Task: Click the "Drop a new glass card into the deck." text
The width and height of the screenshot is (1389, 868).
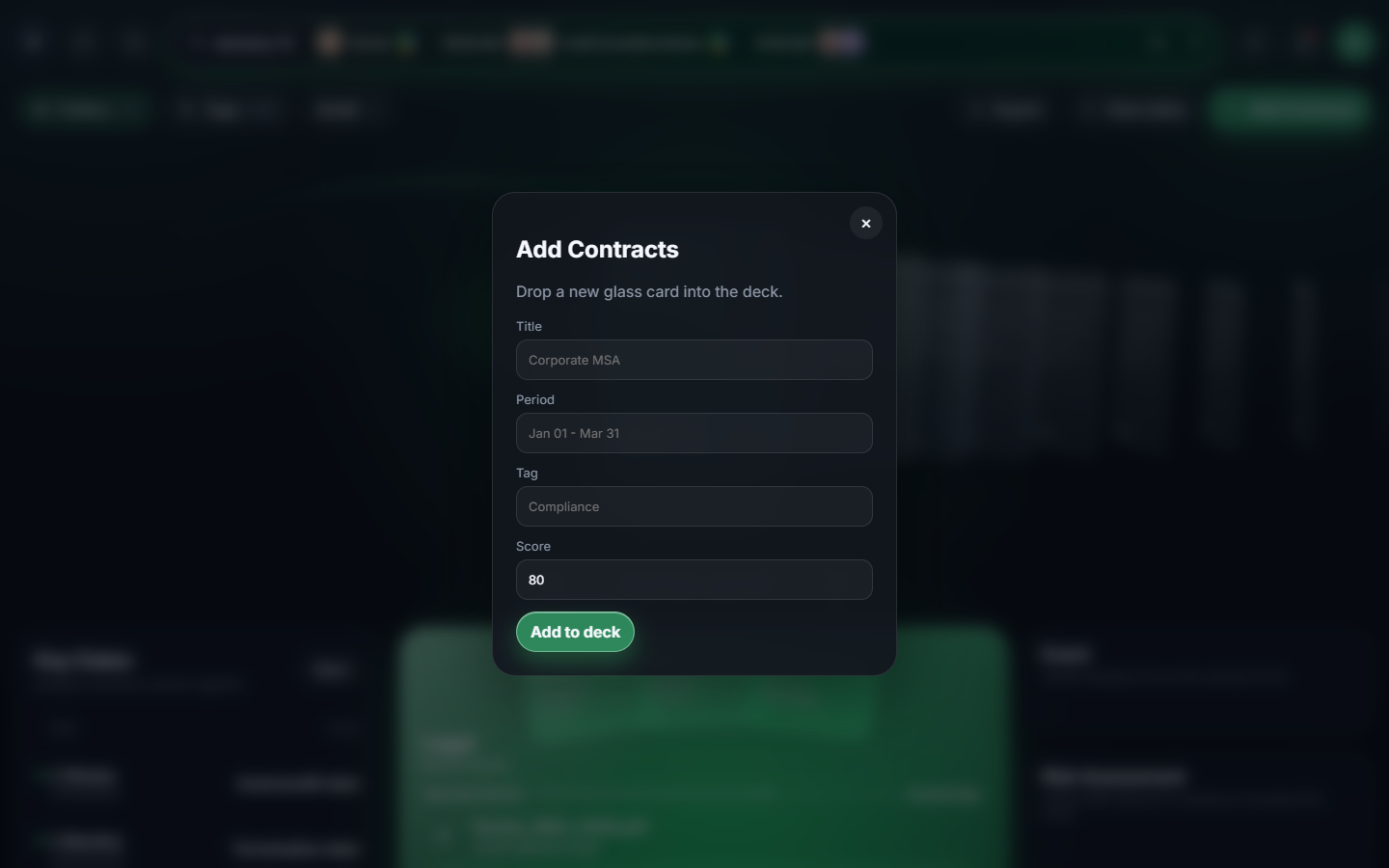Action: click(x=649, y=291)
